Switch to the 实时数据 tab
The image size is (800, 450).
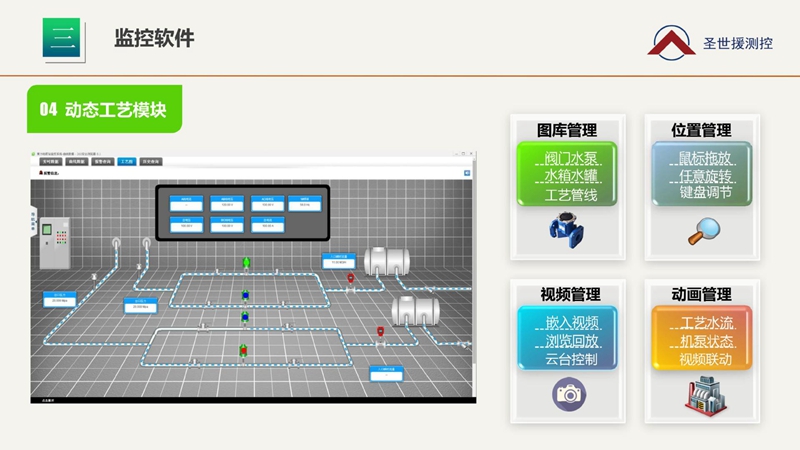coord(51,161)
